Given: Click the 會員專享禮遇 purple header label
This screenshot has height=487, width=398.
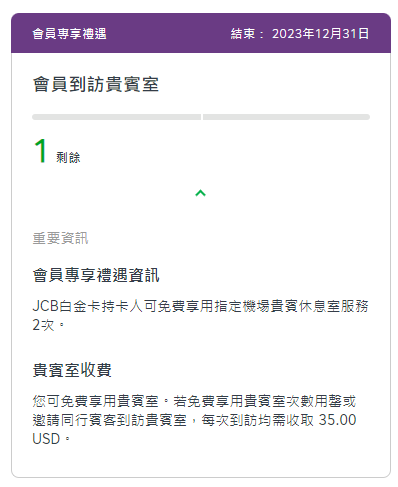Looking at the screenshot, I should (69, 34).
